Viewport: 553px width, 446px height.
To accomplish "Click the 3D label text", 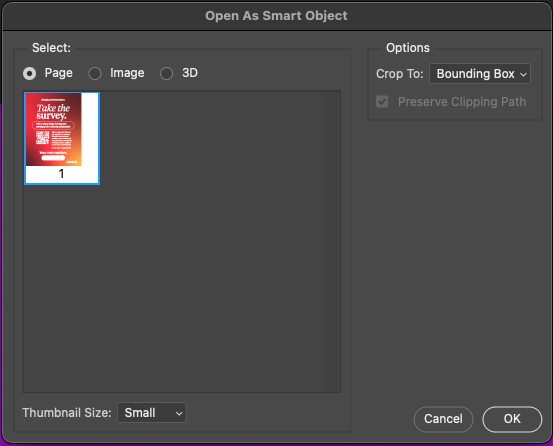I will [190, 73].
